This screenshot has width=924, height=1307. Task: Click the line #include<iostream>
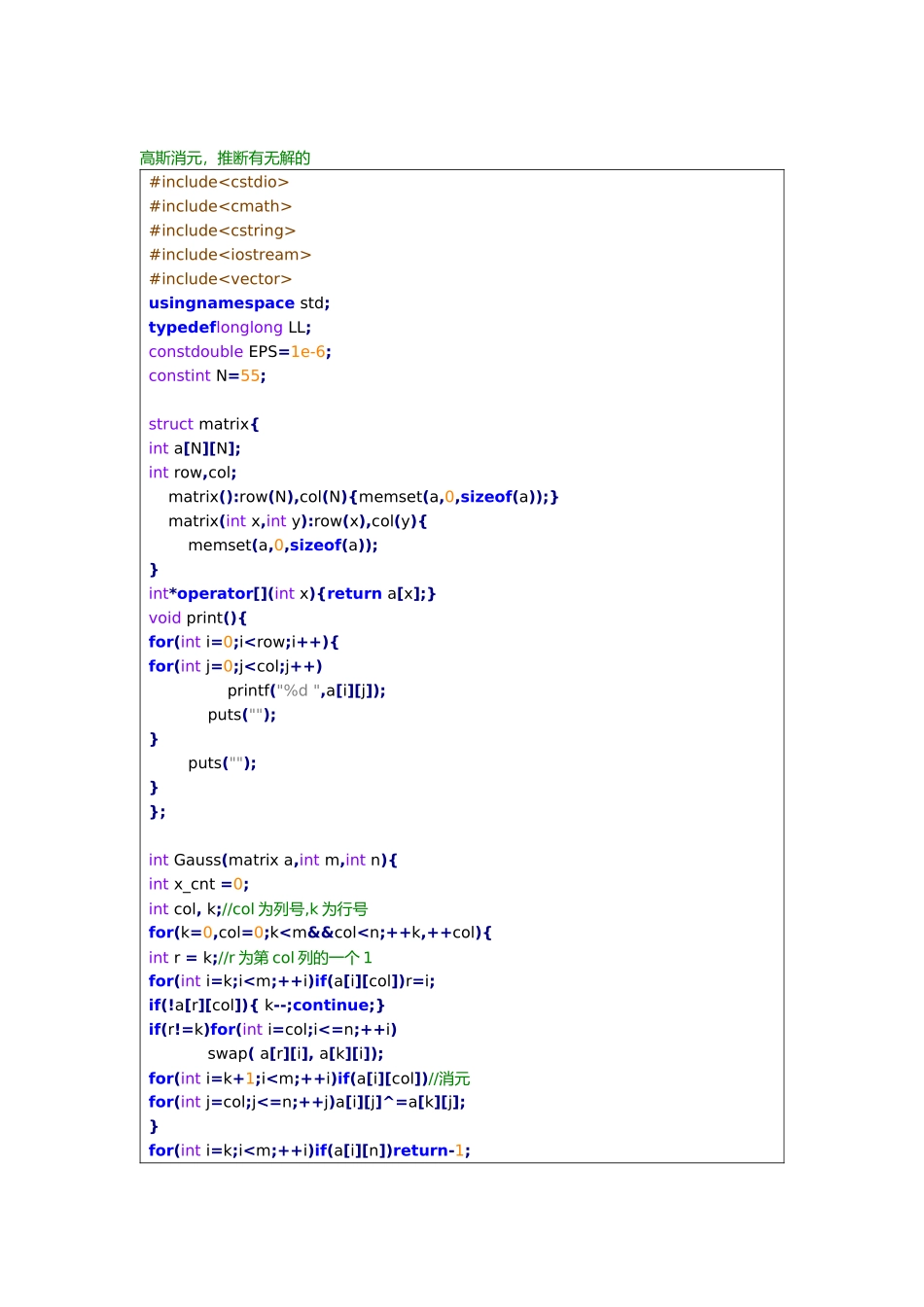[230, 255]
